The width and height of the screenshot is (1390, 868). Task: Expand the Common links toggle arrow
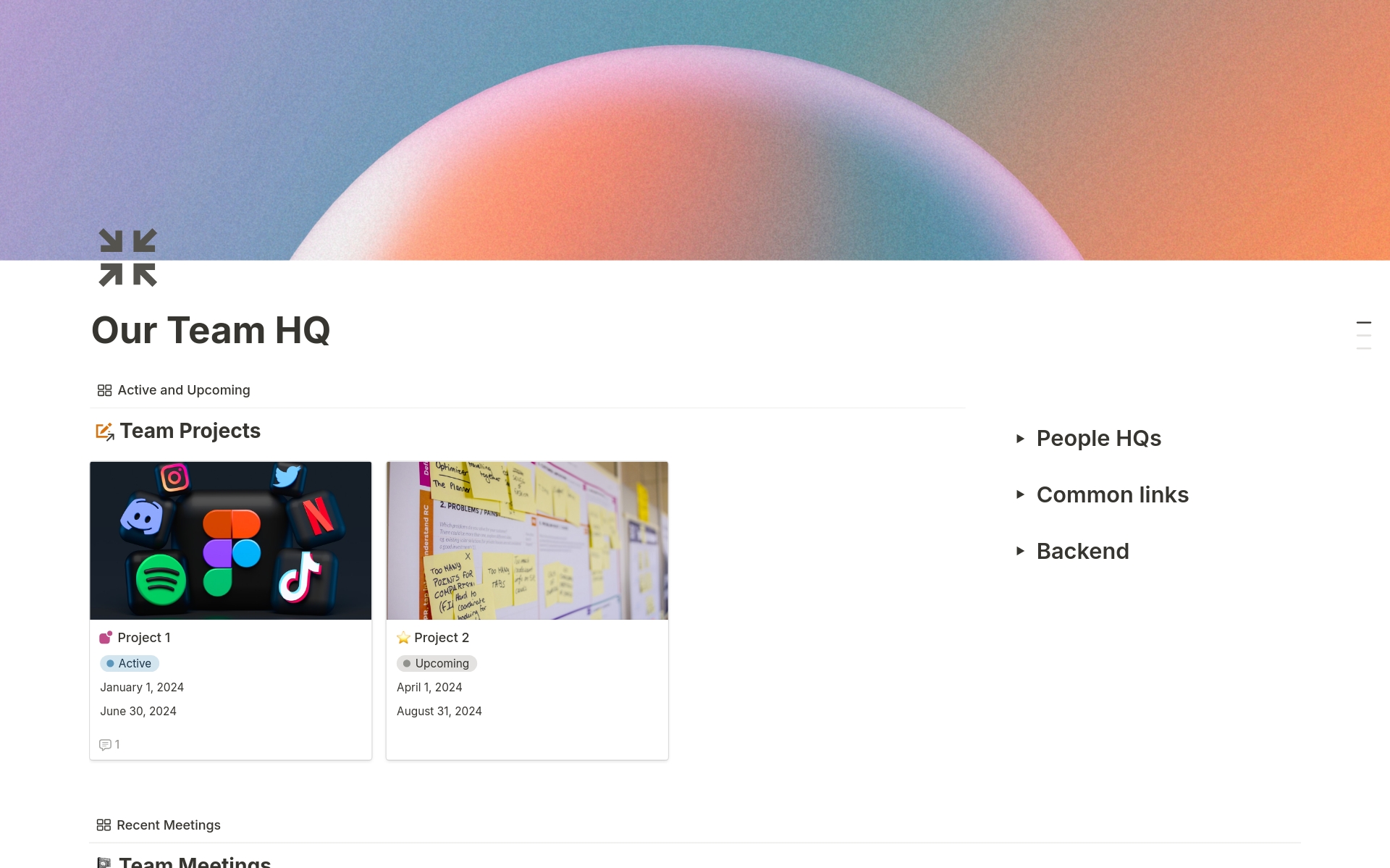[x=1020, y=495]
